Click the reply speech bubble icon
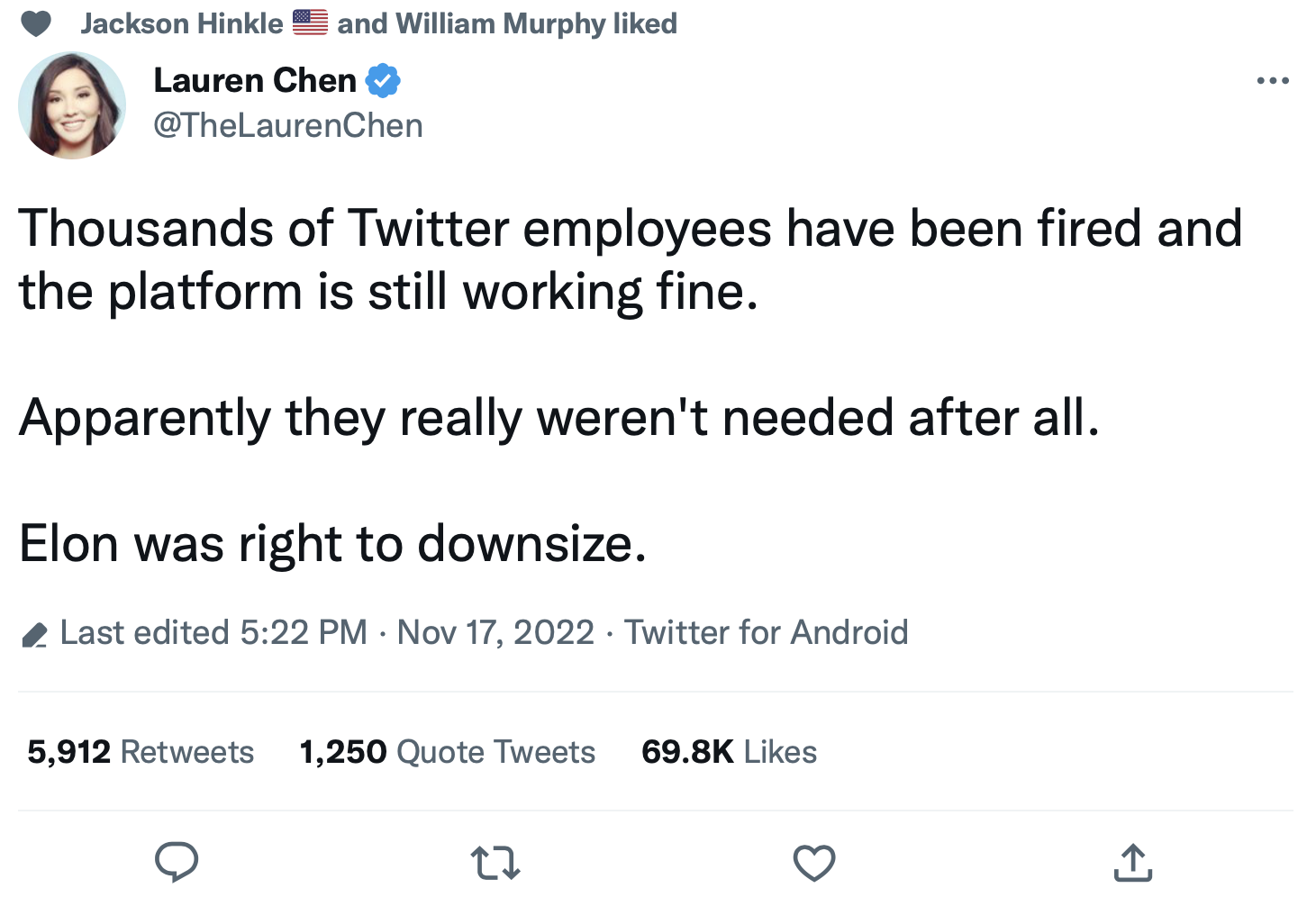 [177, 862]
